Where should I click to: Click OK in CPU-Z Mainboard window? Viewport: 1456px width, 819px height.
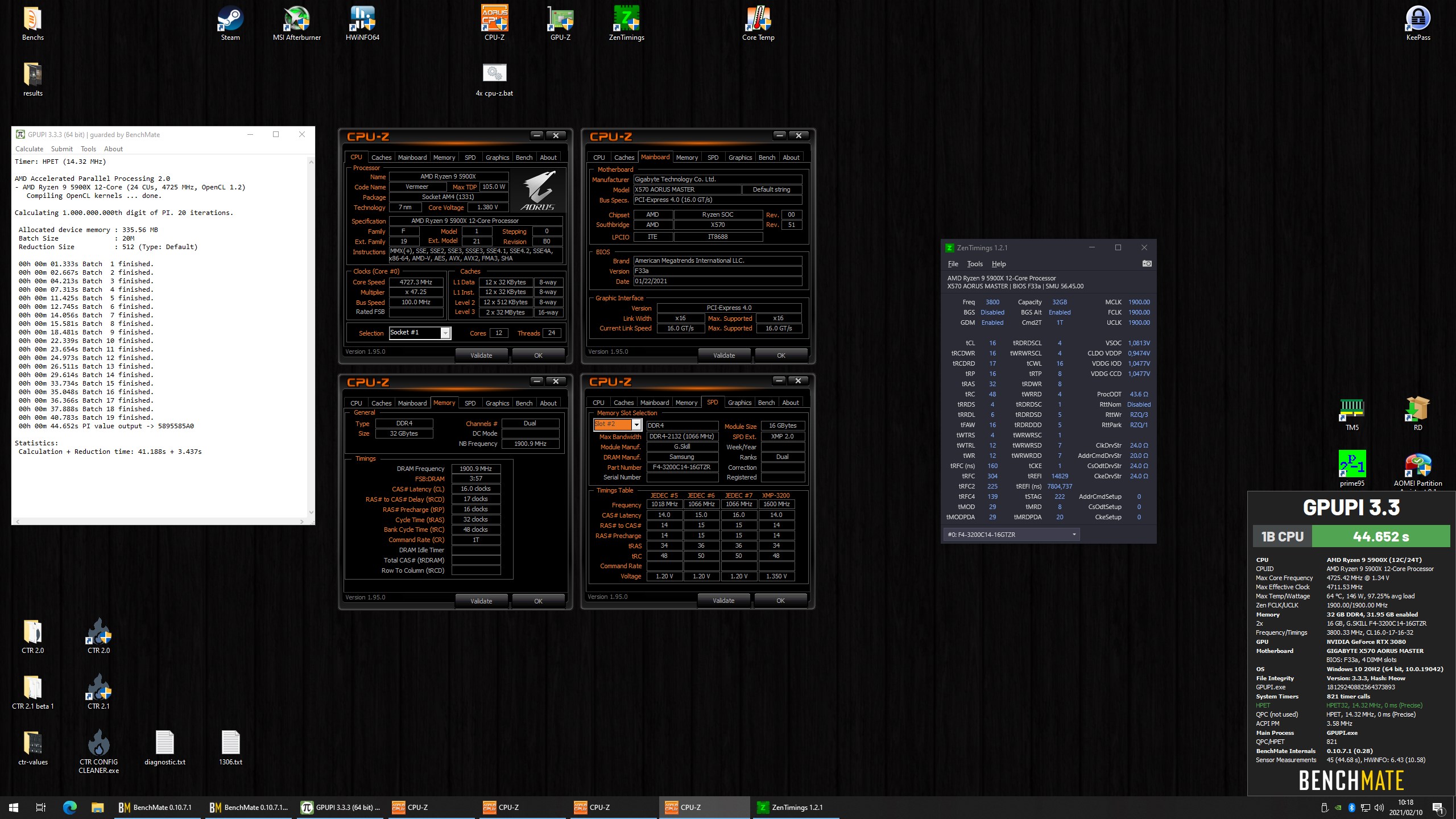(781, 355)
